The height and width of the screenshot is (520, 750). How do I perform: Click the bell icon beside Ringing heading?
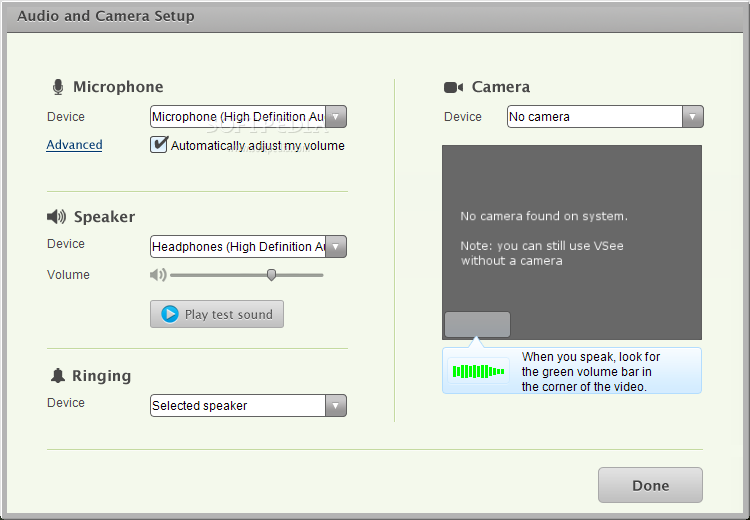coord(58,376)
